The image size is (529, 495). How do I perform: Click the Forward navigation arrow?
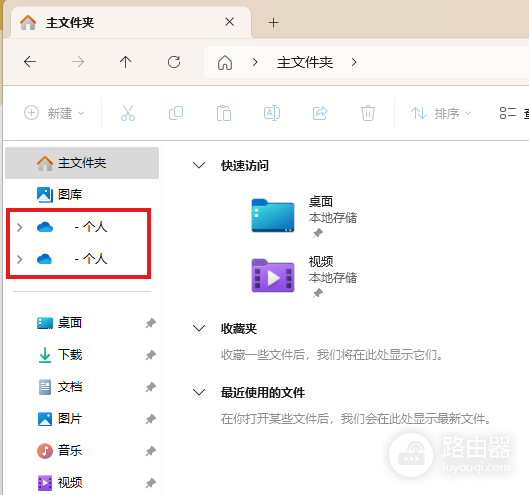coord(78,62)
